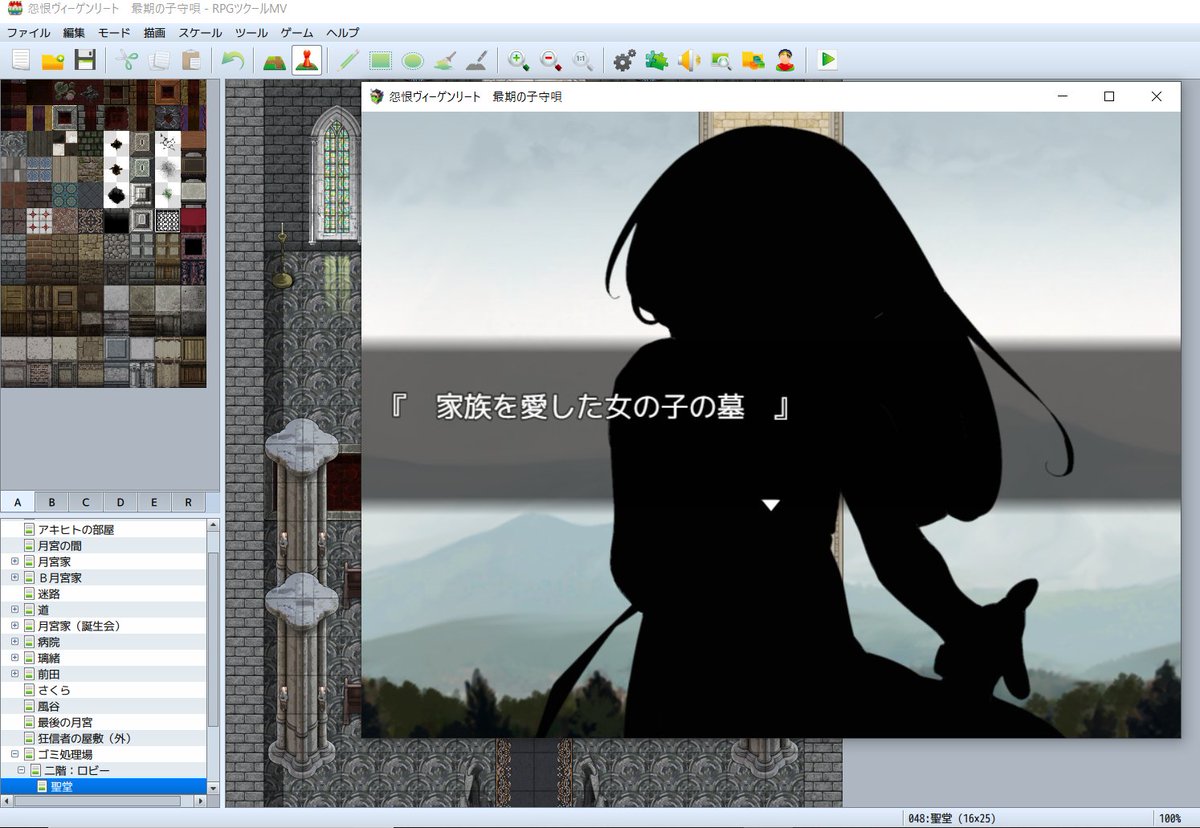Start Playtest with the green play icon
The width and height of the screenshot is (1200, 828).
[x=827, y=60]
